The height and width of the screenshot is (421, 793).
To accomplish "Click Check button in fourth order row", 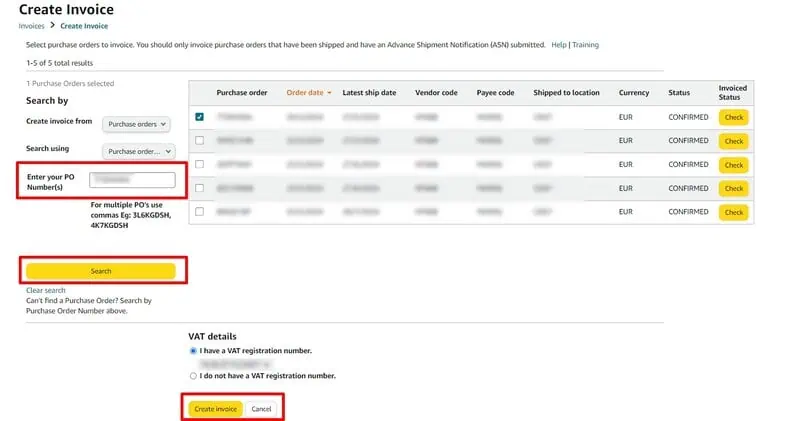I will (x=734, y=189).
